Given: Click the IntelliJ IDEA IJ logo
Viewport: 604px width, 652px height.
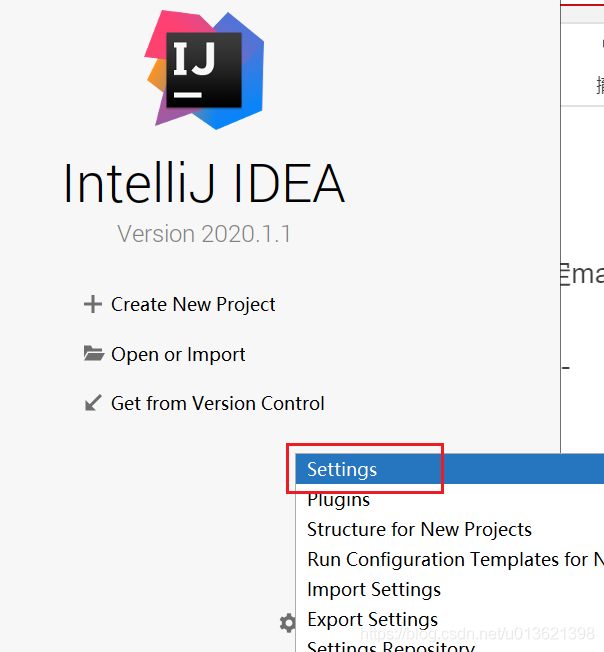Looking at the screenshot, I should point(204,69).
